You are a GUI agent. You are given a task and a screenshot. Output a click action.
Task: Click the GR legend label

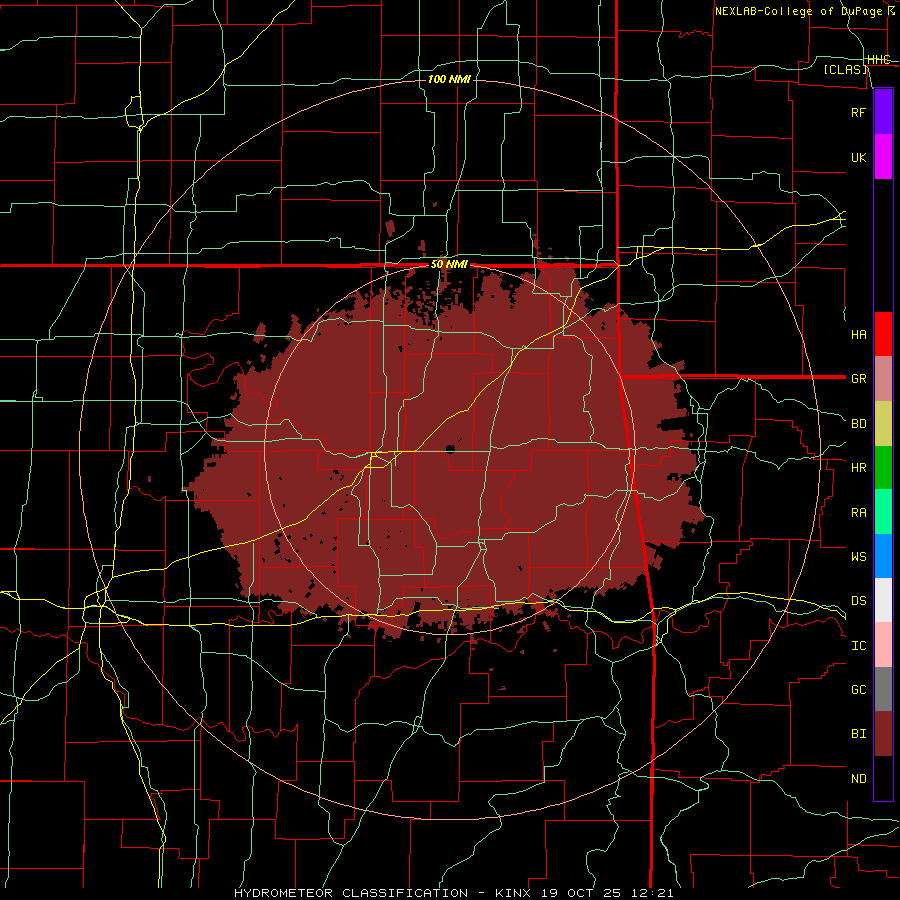(x=859, y=379)
